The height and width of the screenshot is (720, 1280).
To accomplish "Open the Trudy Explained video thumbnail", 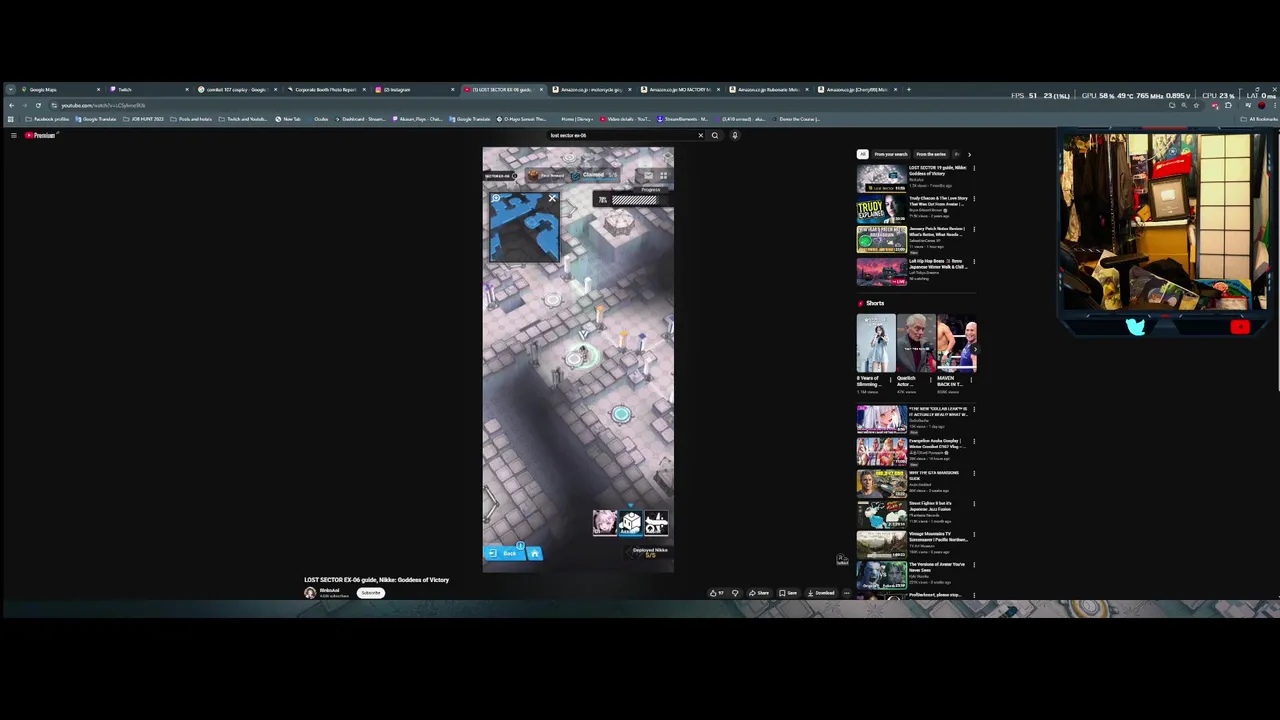I will click(881, 209).
